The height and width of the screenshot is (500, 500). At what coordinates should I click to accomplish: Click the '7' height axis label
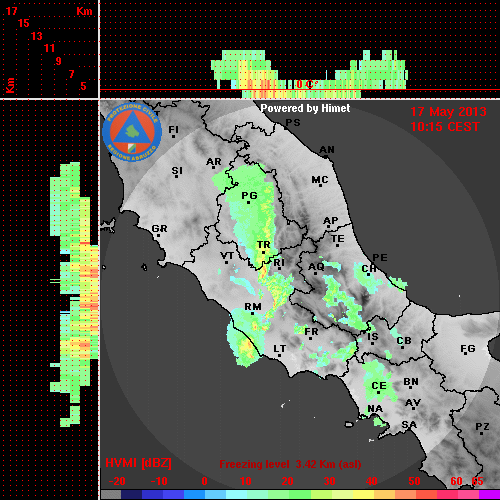(71, 74)
